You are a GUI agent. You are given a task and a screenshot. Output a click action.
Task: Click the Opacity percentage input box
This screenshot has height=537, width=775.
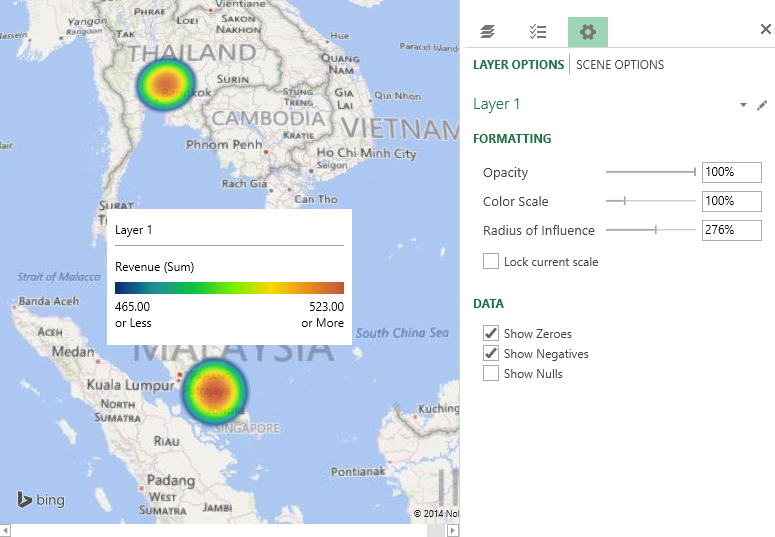731,172
